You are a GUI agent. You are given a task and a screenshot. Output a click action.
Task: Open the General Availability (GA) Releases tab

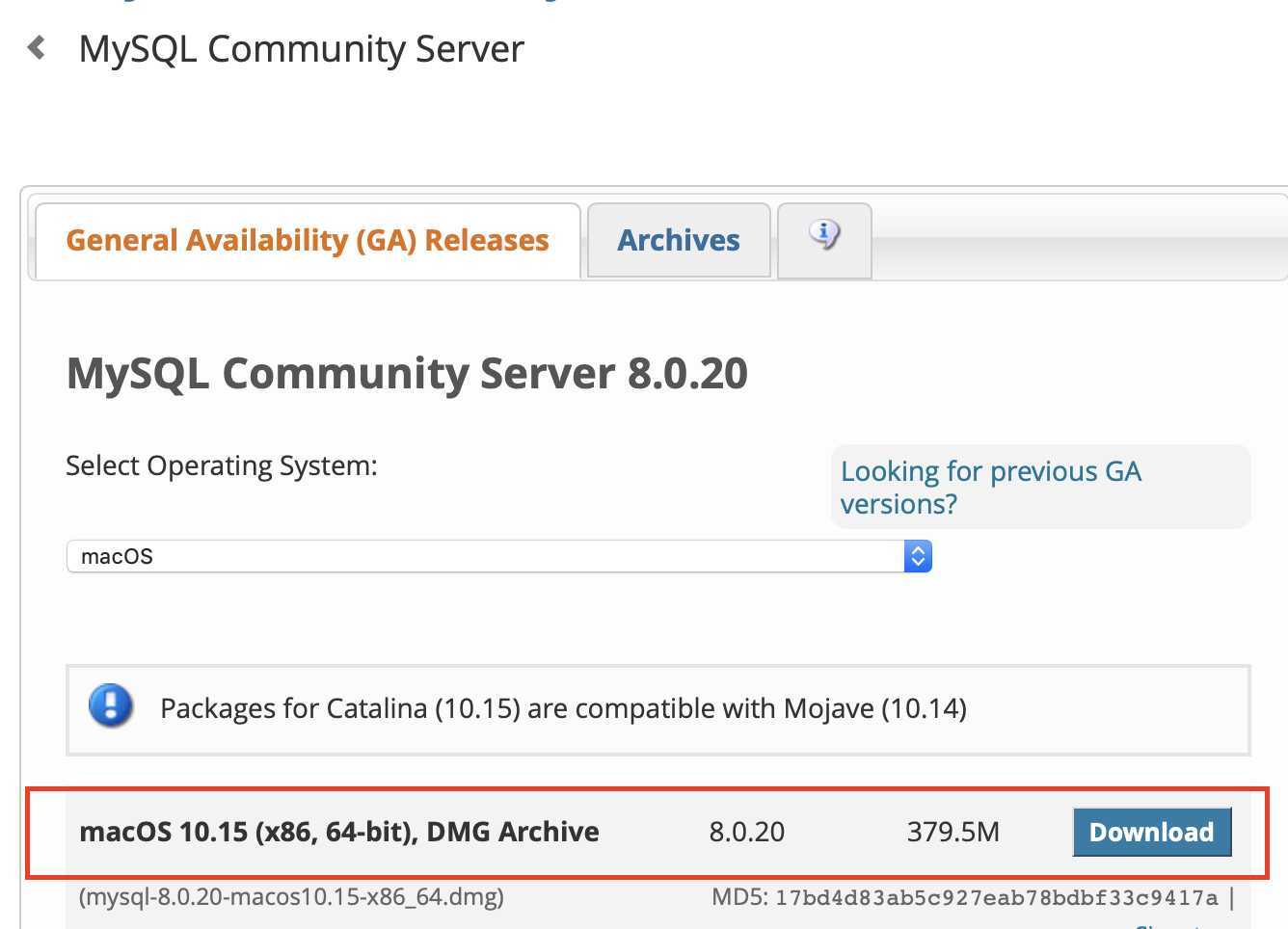pos(308,240)
